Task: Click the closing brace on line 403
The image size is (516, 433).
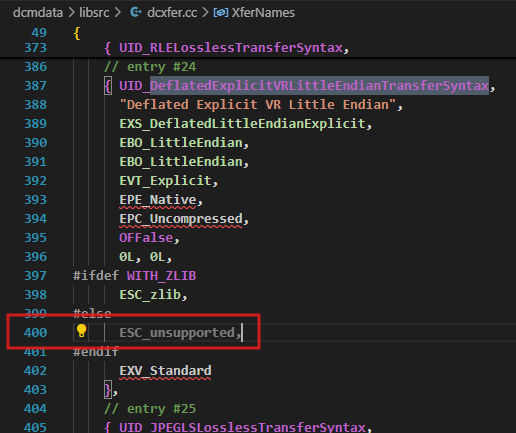Action: coord(108,389)
